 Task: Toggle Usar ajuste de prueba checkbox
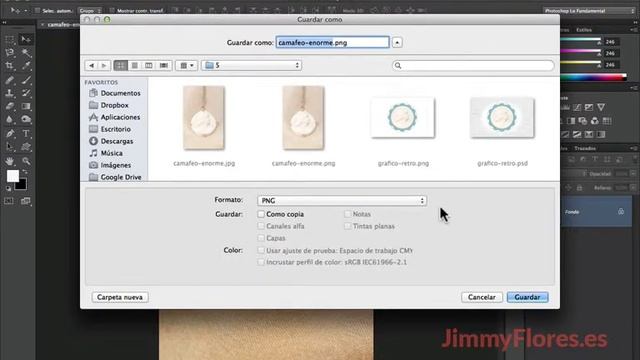(x=261, y=250)
